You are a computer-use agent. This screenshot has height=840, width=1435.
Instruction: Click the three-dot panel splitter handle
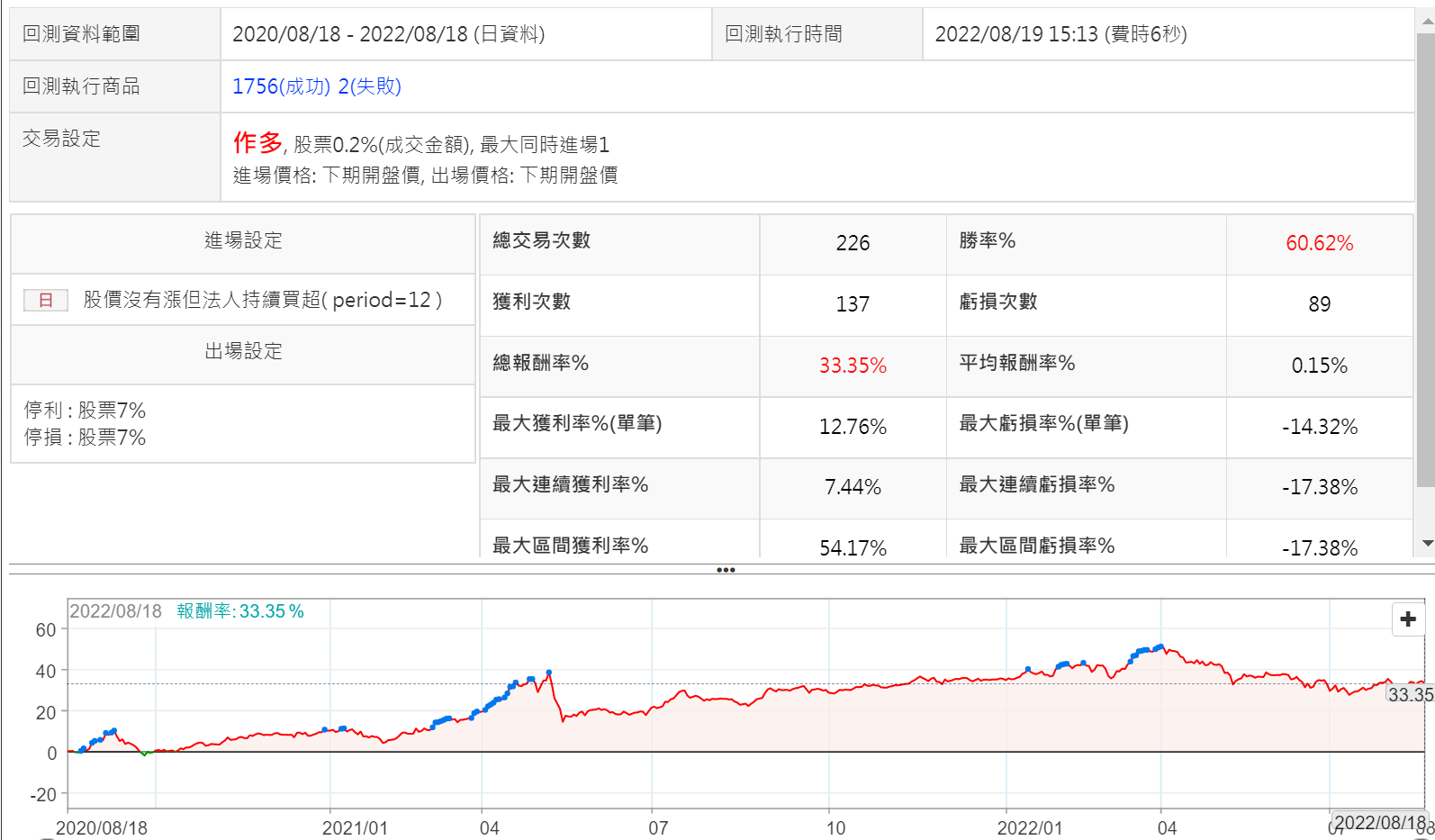point(726,570)
